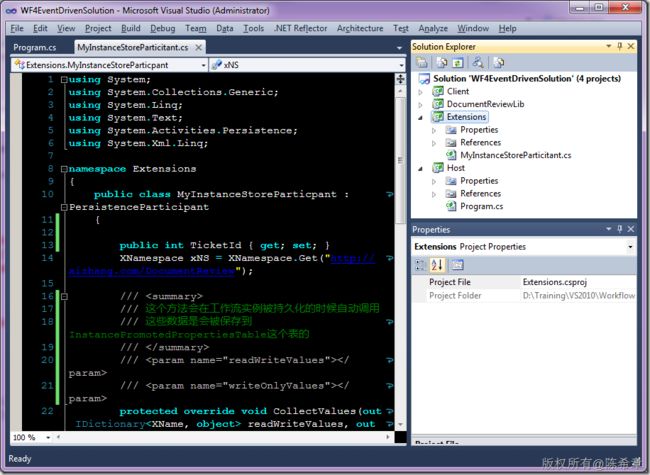Open Solution Explorer window position dropdown
Screen dimensions: 650x475
609,46
